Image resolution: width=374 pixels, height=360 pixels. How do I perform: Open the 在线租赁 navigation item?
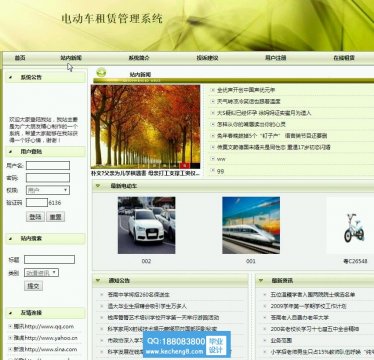[344, 58]
